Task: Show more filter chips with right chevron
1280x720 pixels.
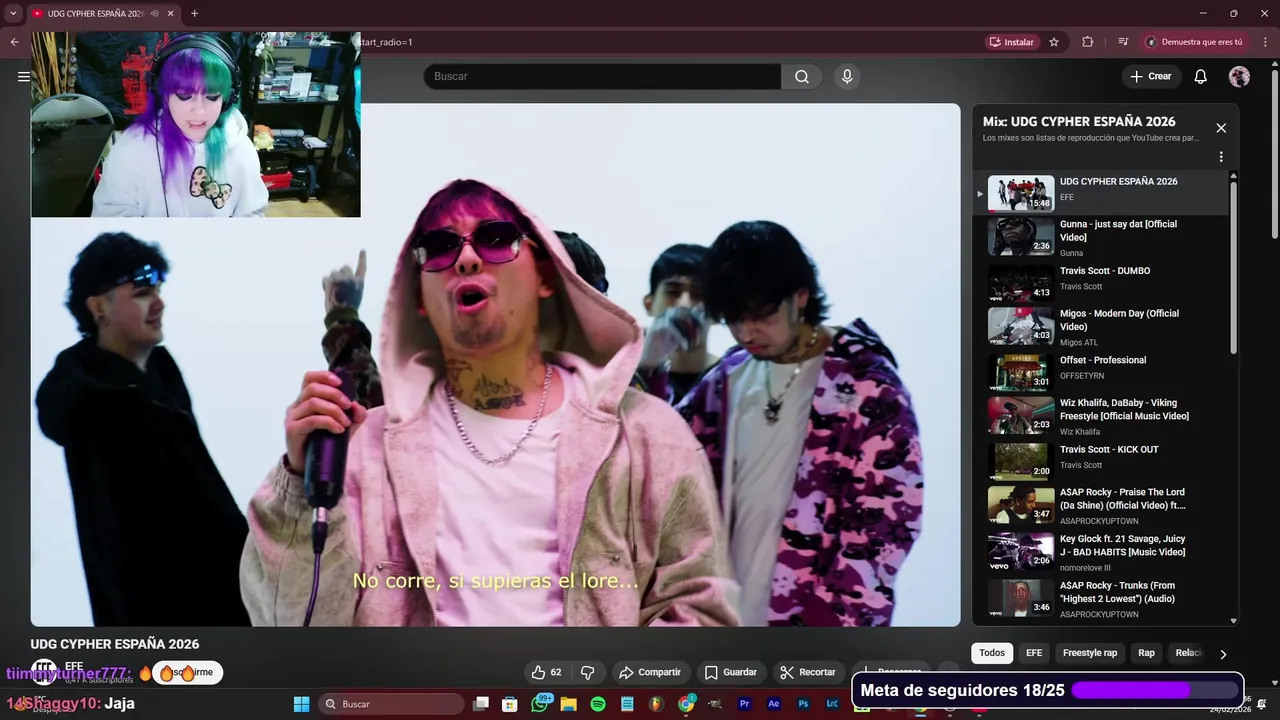Action: (1223, 654)
